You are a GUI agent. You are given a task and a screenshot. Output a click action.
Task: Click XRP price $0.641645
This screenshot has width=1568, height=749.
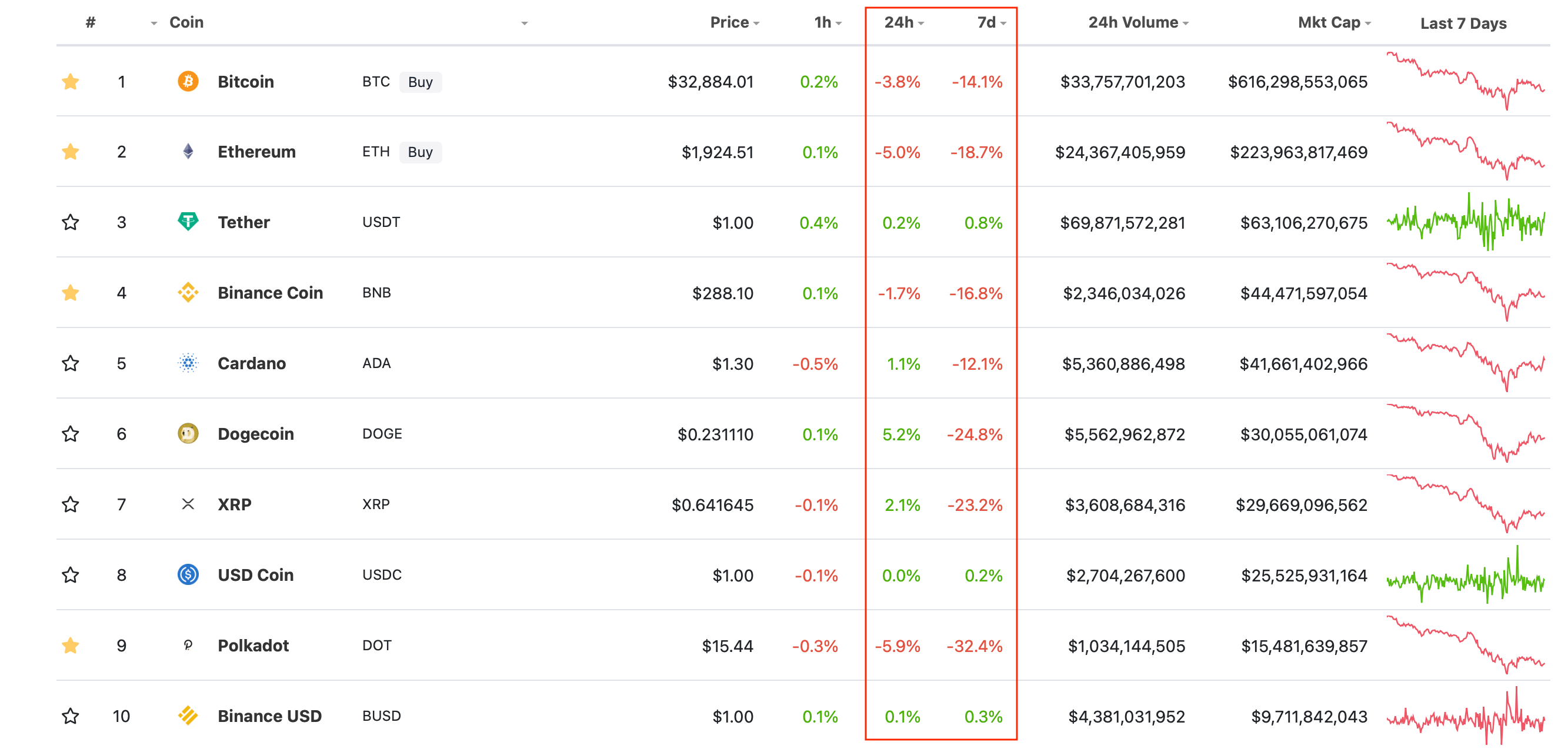coord(712,505)
